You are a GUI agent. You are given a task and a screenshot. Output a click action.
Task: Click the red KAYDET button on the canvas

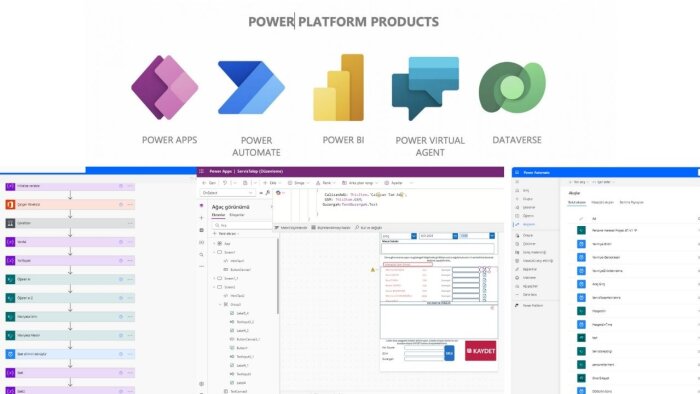pos(480,351)
